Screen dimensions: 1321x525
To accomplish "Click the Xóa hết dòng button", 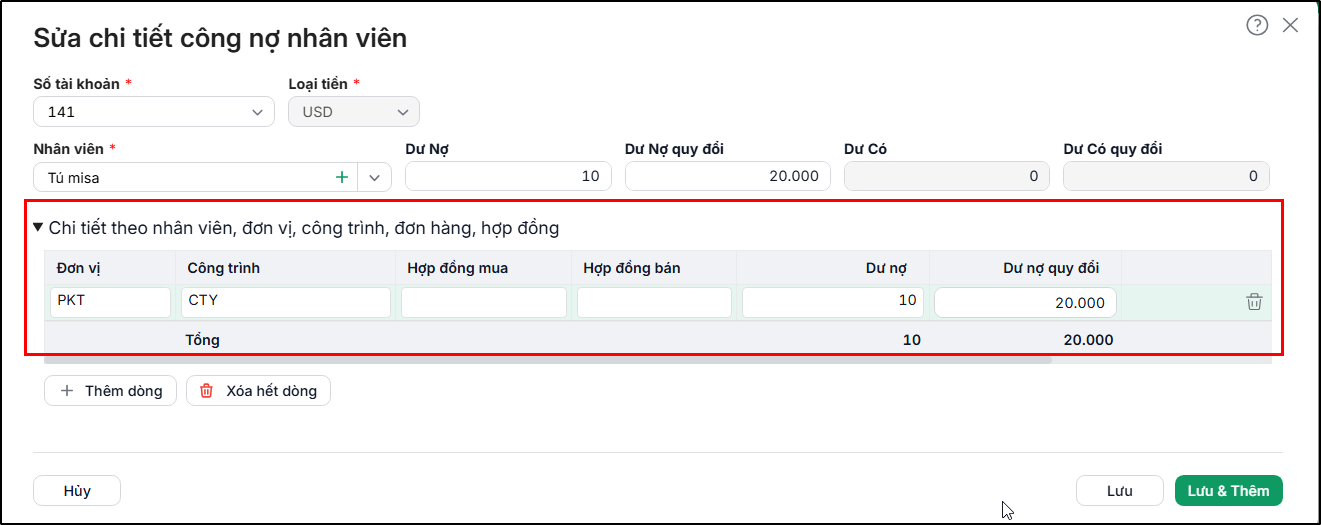I will [258, 391].
